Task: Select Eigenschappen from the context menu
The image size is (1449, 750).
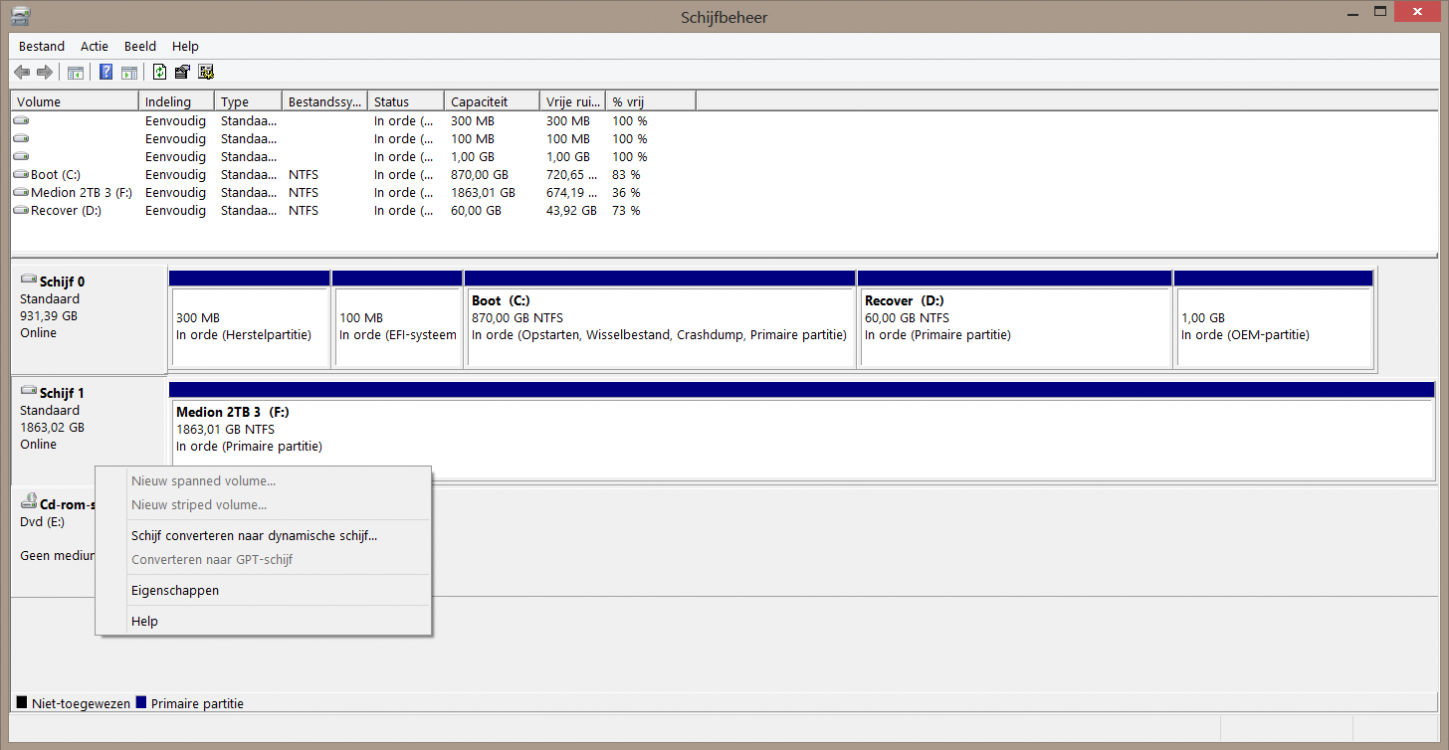Action: [x=175, y=590]
